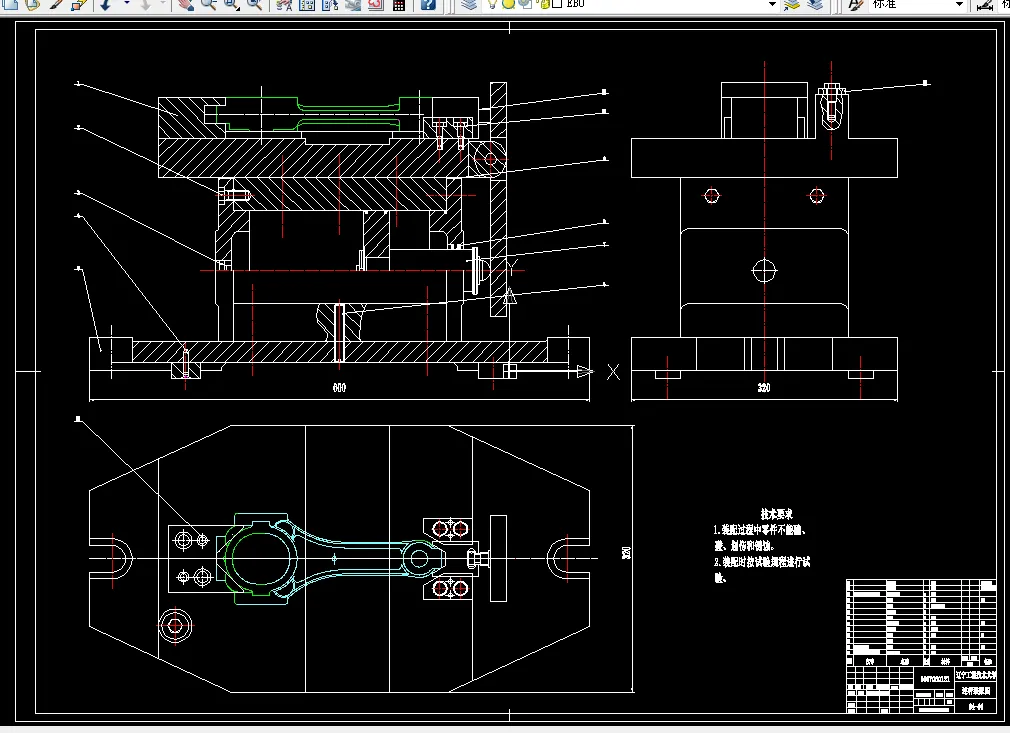Select the 320 dimension under the side view

click(x=763, y=388)
